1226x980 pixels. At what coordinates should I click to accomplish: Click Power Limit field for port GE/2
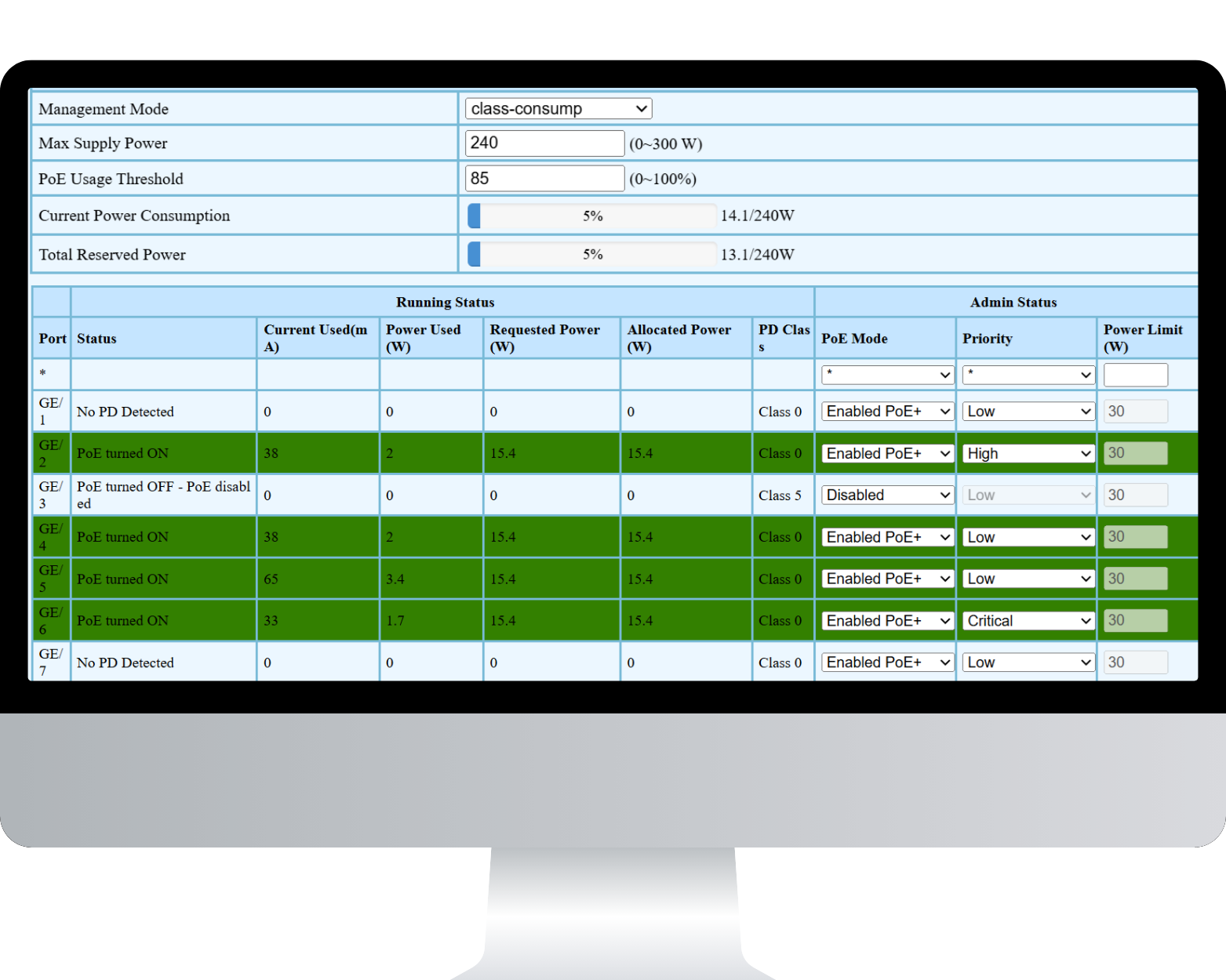click(1135, 453)
